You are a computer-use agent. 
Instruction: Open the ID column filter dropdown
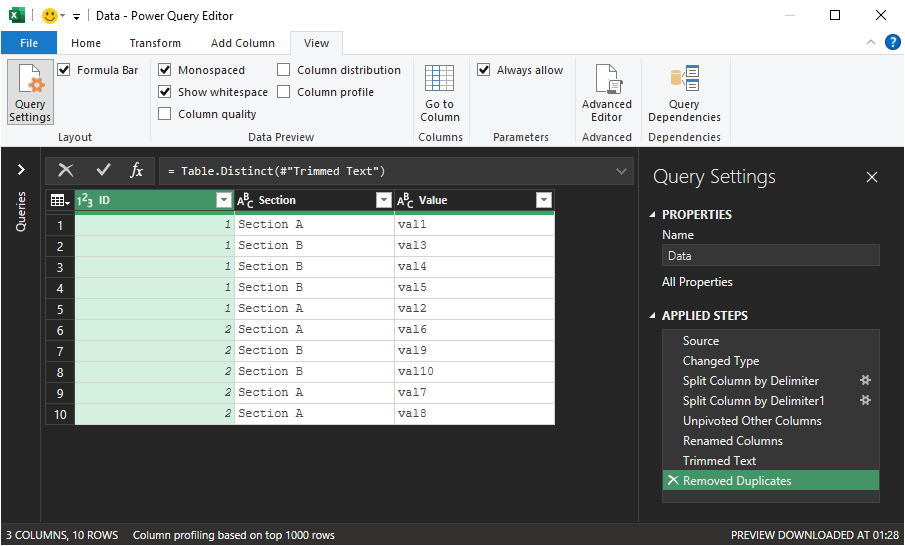(224, 200)
